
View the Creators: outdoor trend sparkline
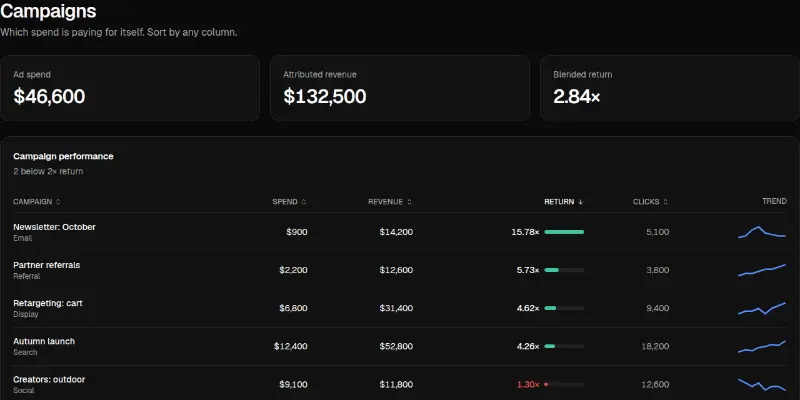[762, 384]
